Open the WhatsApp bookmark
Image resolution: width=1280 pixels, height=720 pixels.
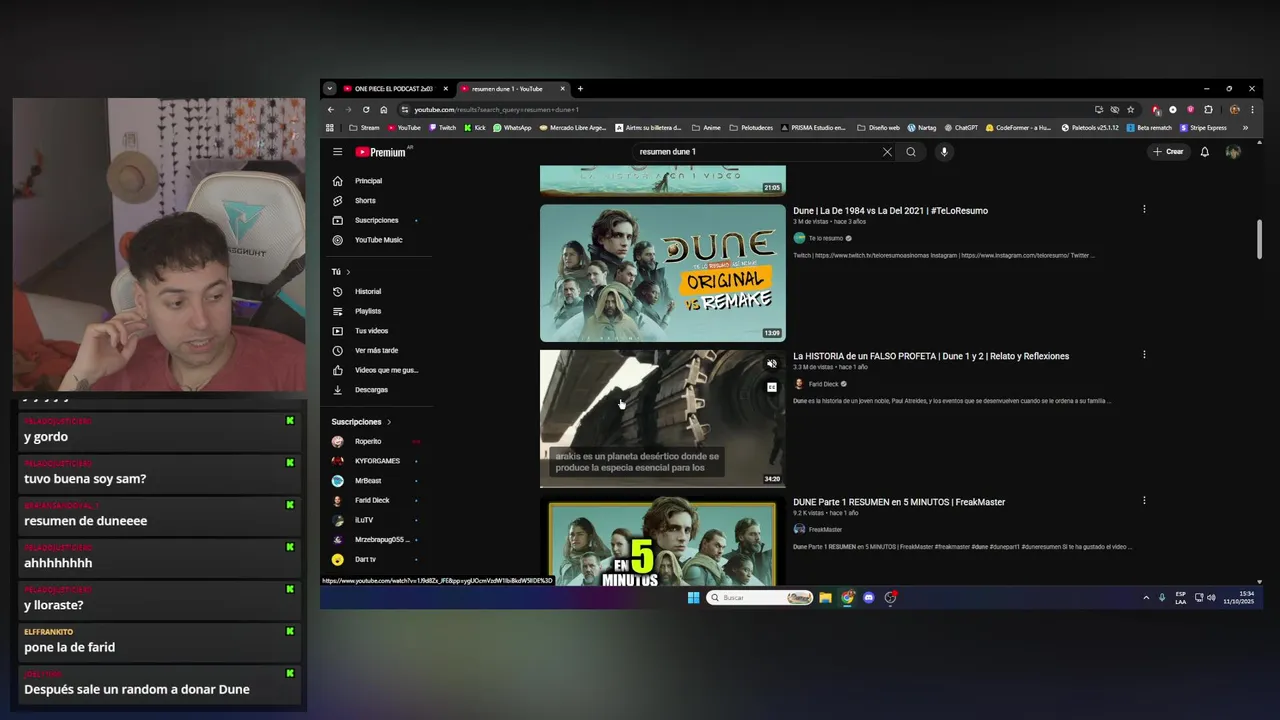[x=512, y=128]
